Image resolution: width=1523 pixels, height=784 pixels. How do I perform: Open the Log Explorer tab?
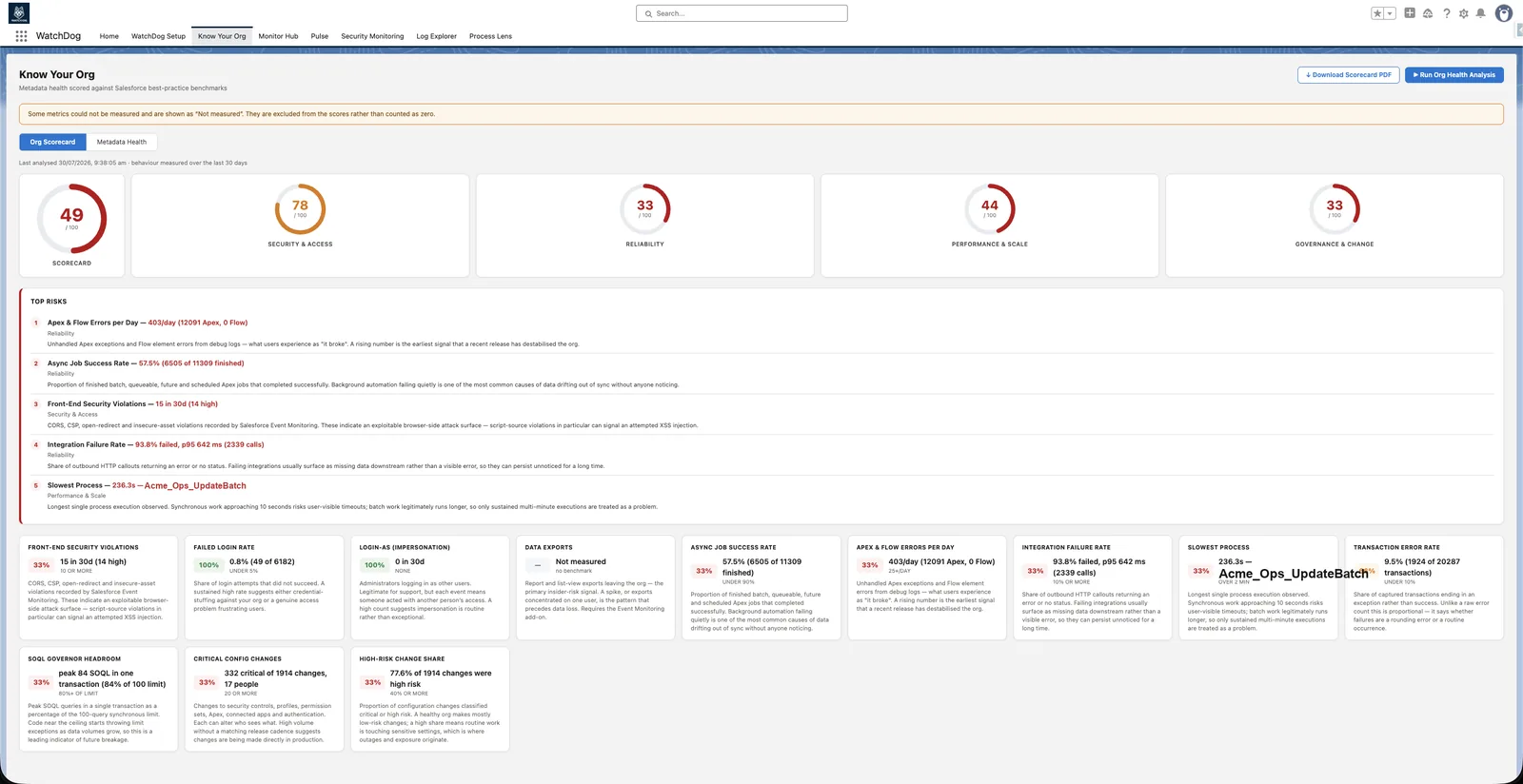tap(436, 36)
